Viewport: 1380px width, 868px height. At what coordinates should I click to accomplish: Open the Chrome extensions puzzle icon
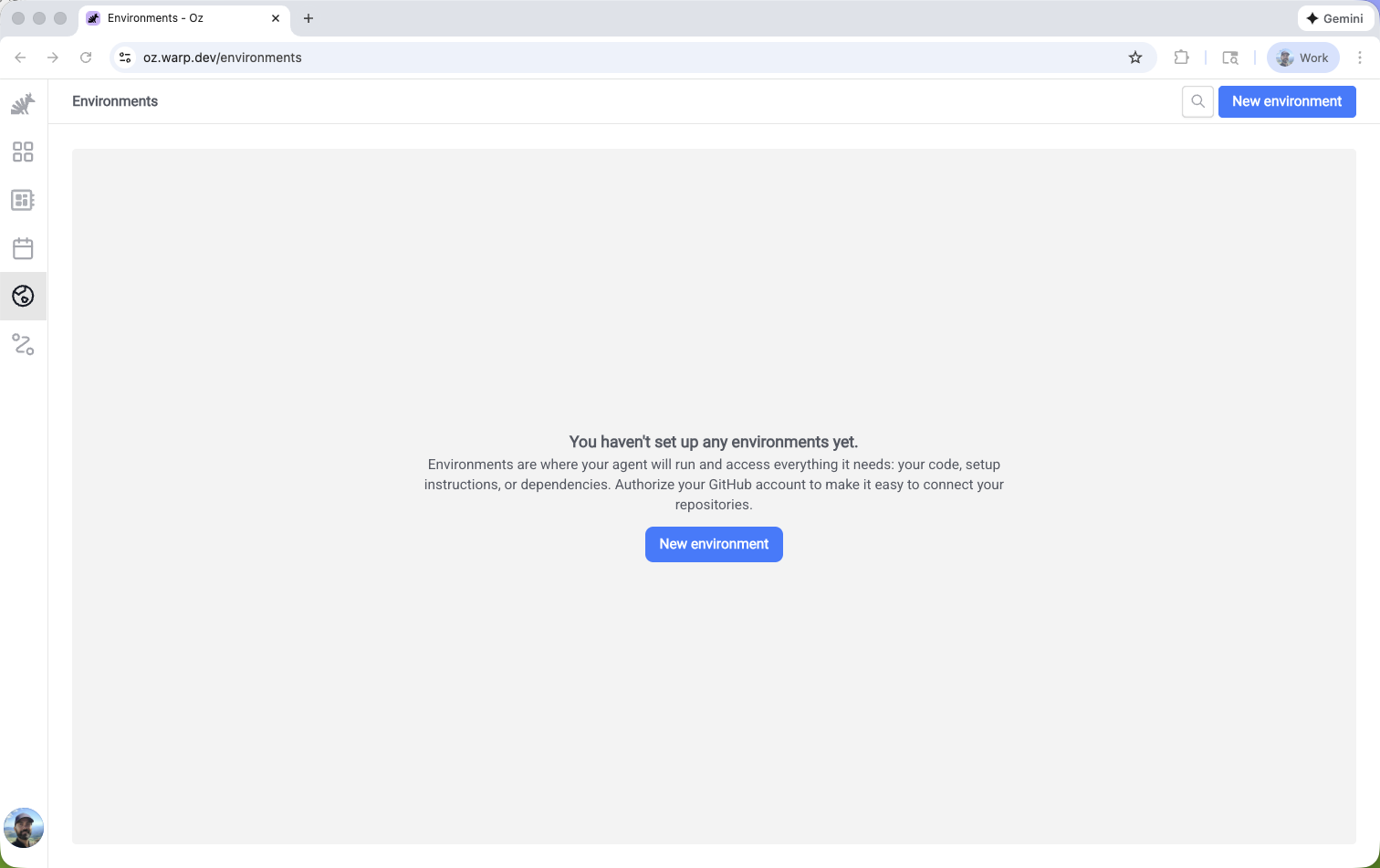[1181, 58]
